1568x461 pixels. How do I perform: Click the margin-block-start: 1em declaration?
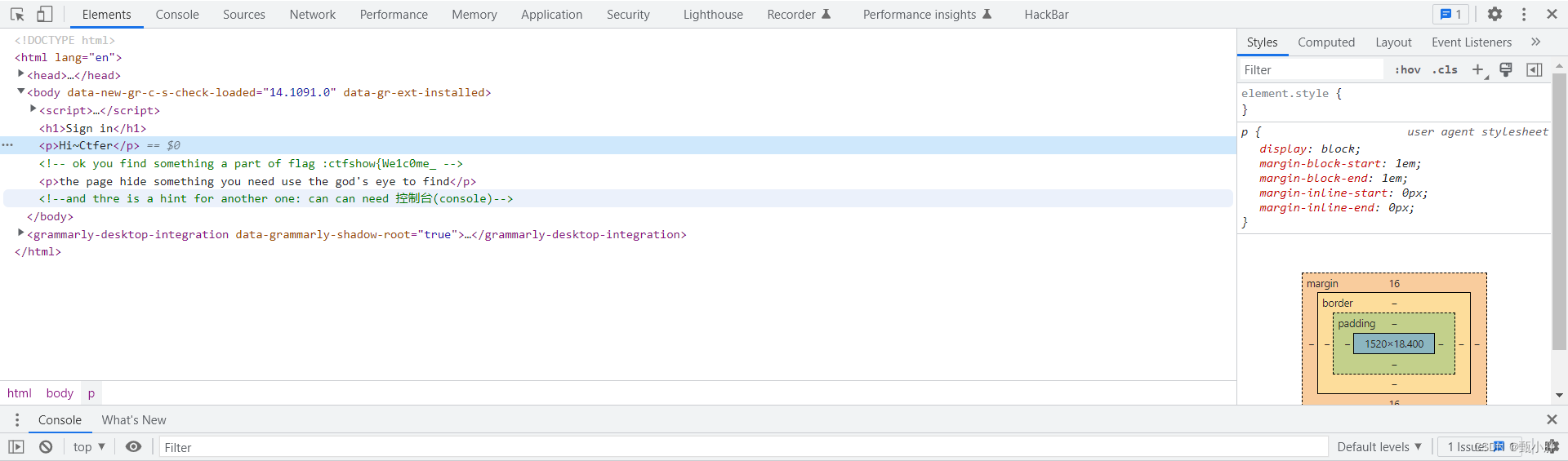coord(1340,163)
